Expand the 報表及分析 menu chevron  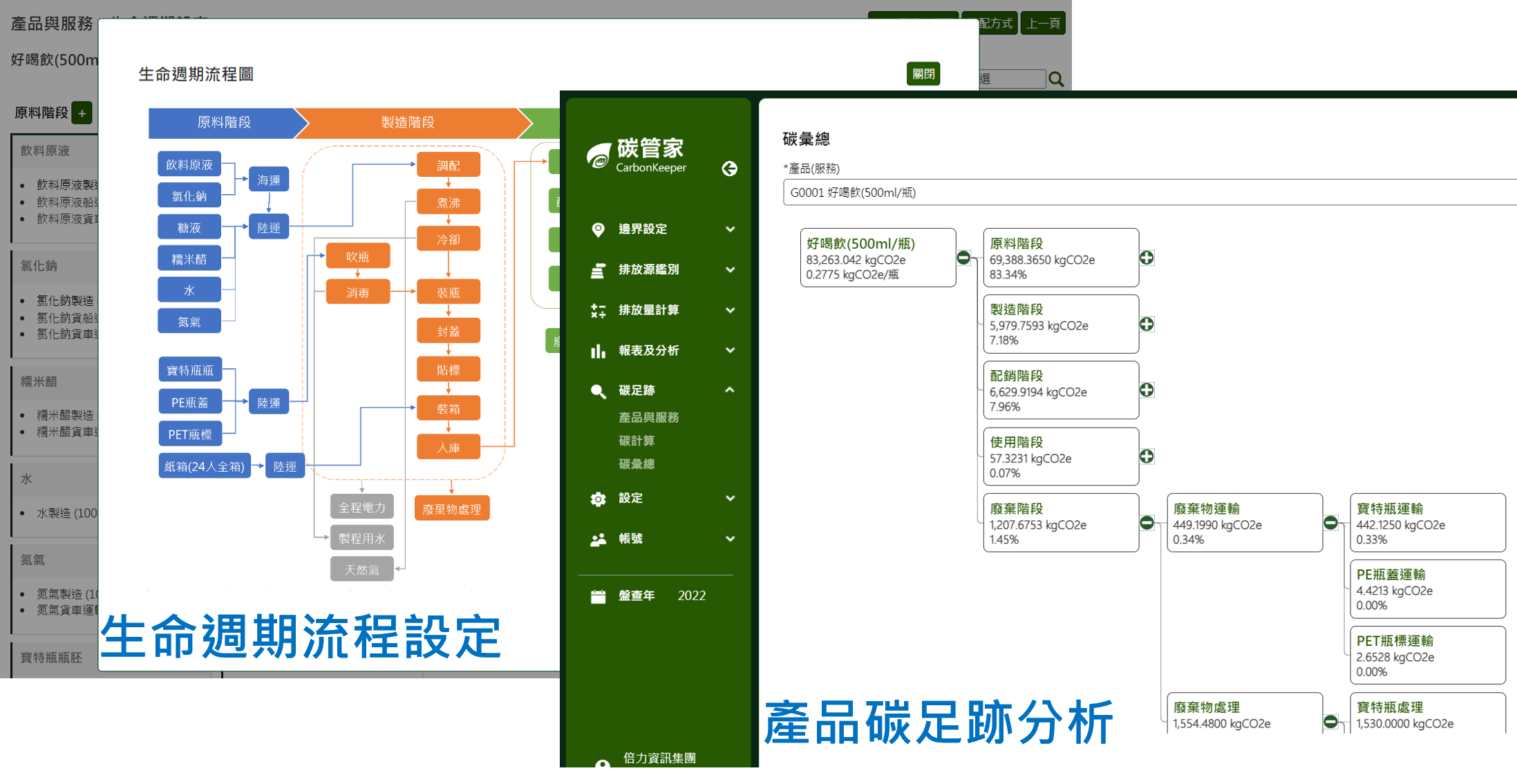click(x=730, y=350)
